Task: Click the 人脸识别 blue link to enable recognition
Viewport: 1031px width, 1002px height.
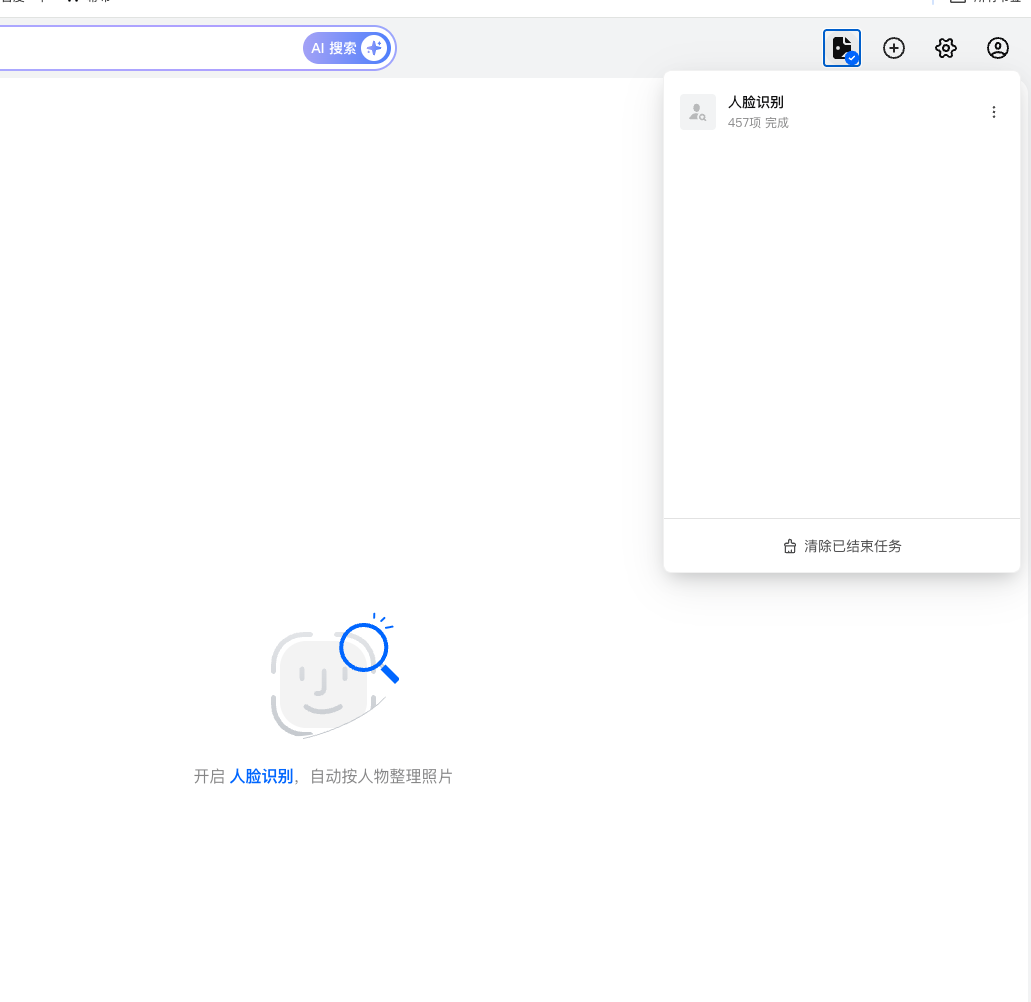Action: 261,776
